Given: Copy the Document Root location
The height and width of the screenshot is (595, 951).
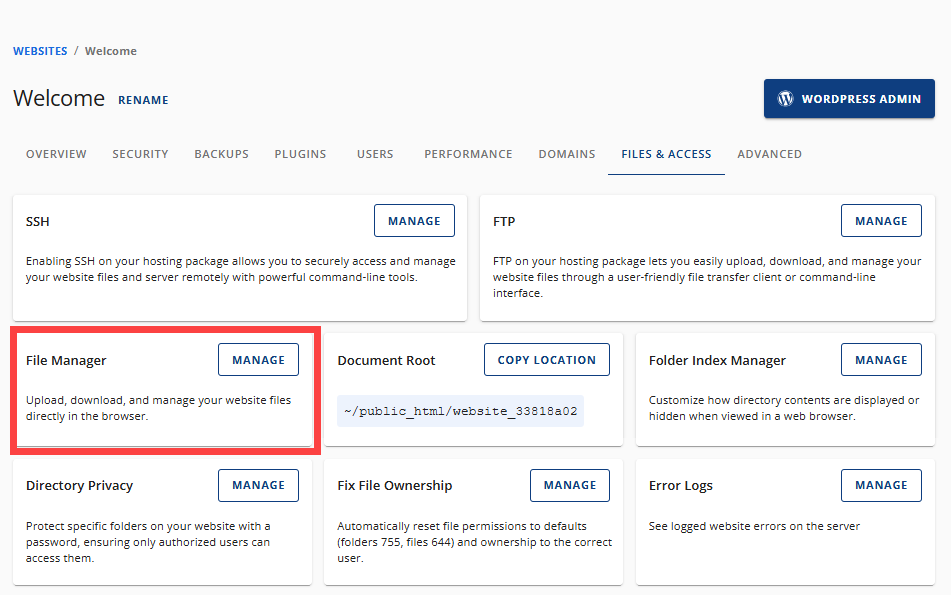Looking at the screenshot, I should [546, 359].
